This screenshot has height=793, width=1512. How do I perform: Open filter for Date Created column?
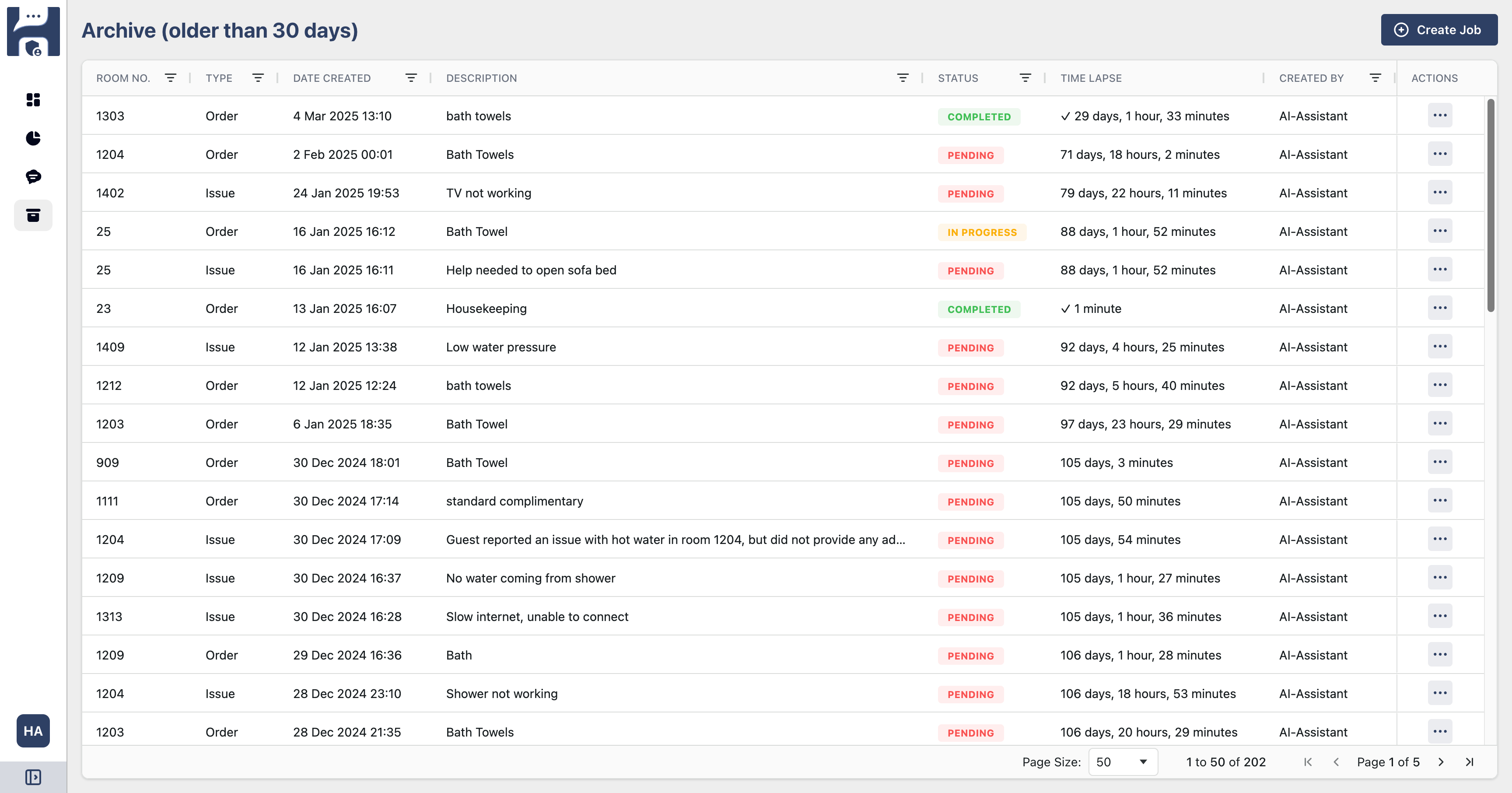(411, 78)
